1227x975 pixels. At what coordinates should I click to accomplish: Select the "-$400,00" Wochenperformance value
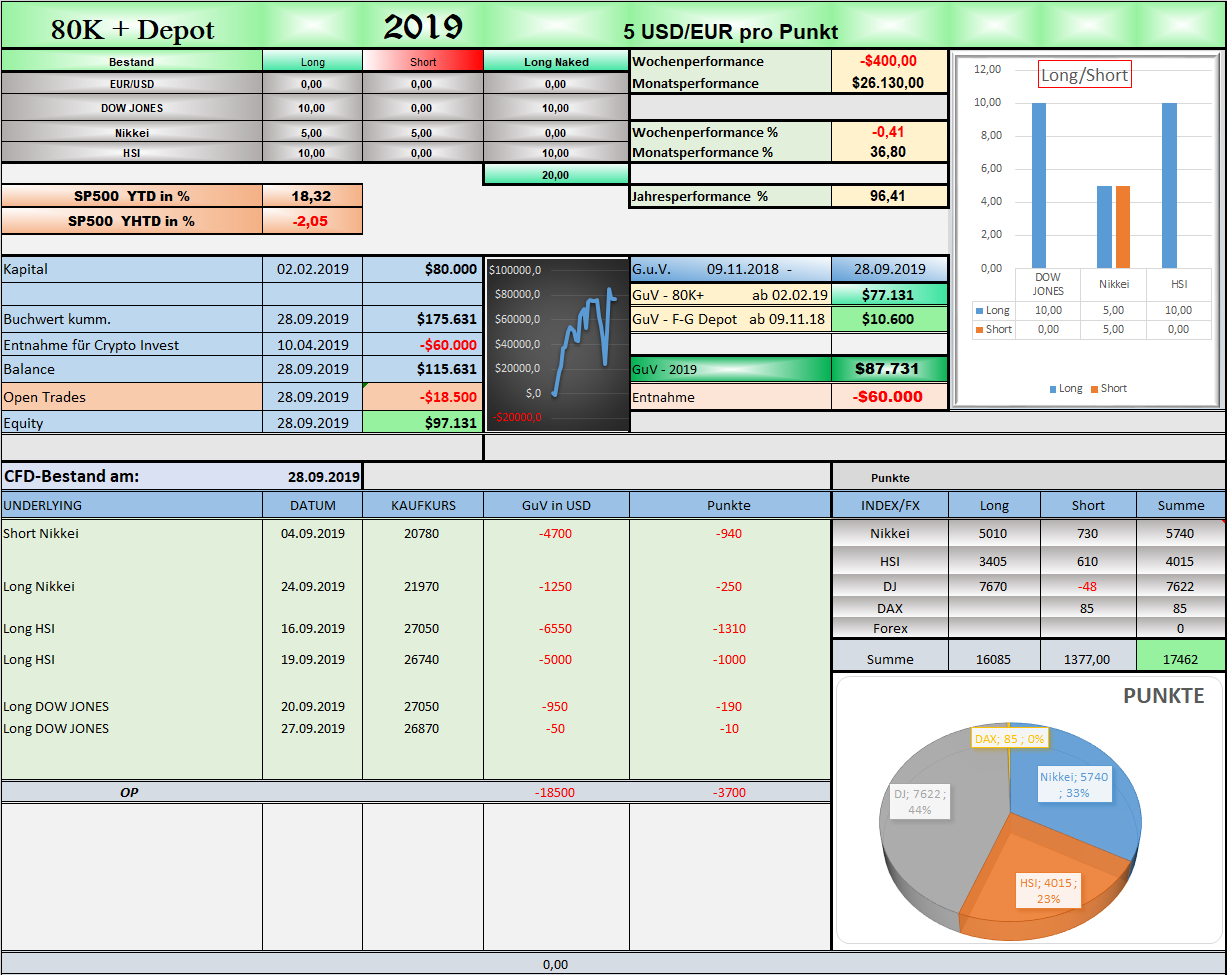(889, 61)
